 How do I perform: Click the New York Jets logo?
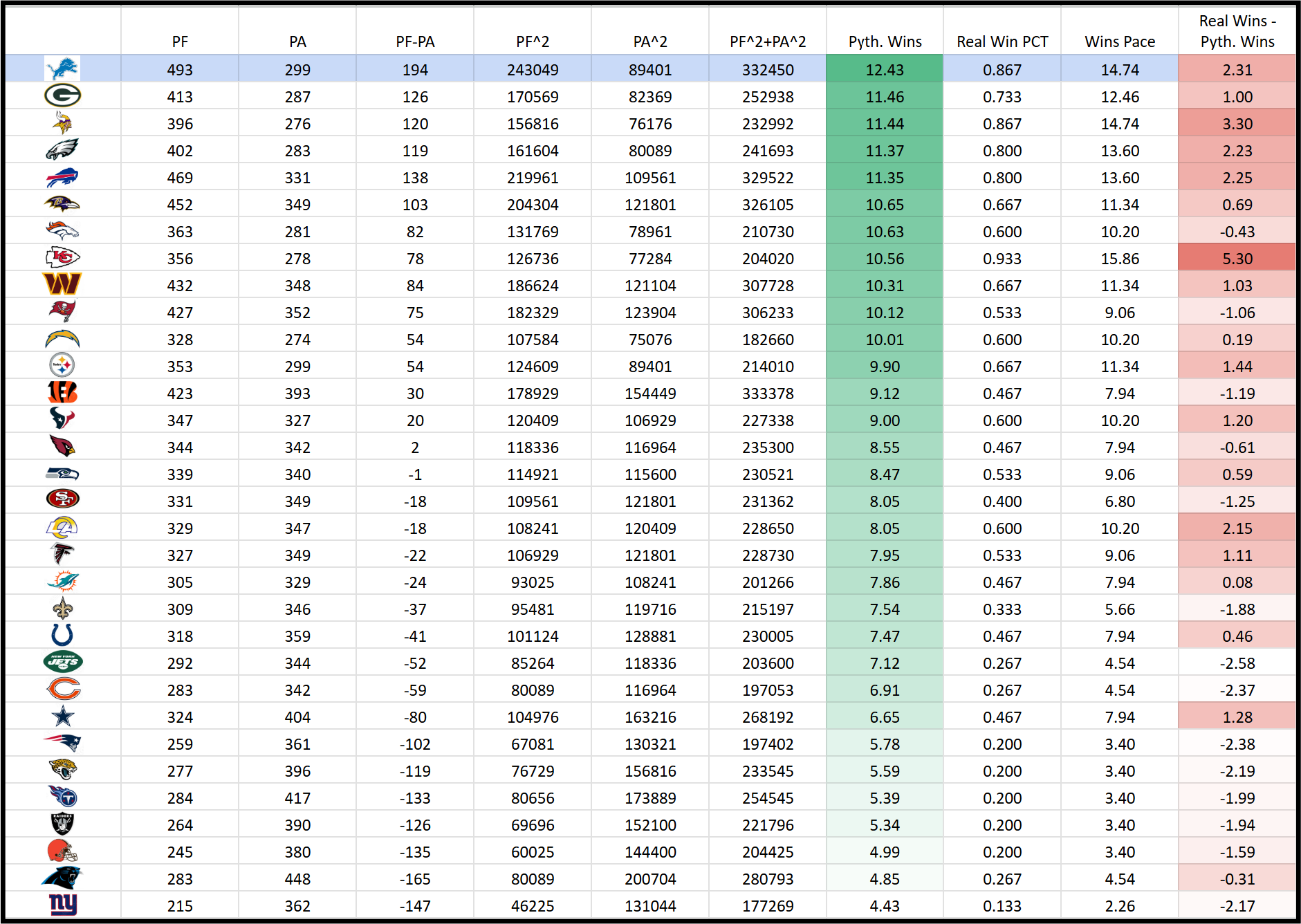pos(62,662)
